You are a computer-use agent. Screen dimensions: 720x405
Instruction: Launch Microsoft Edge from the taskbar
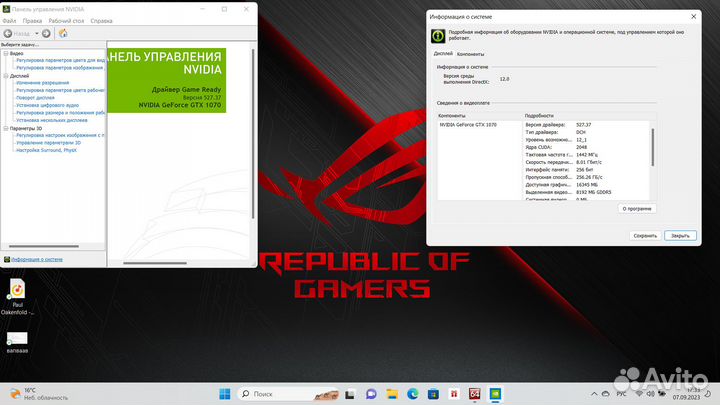412,394
